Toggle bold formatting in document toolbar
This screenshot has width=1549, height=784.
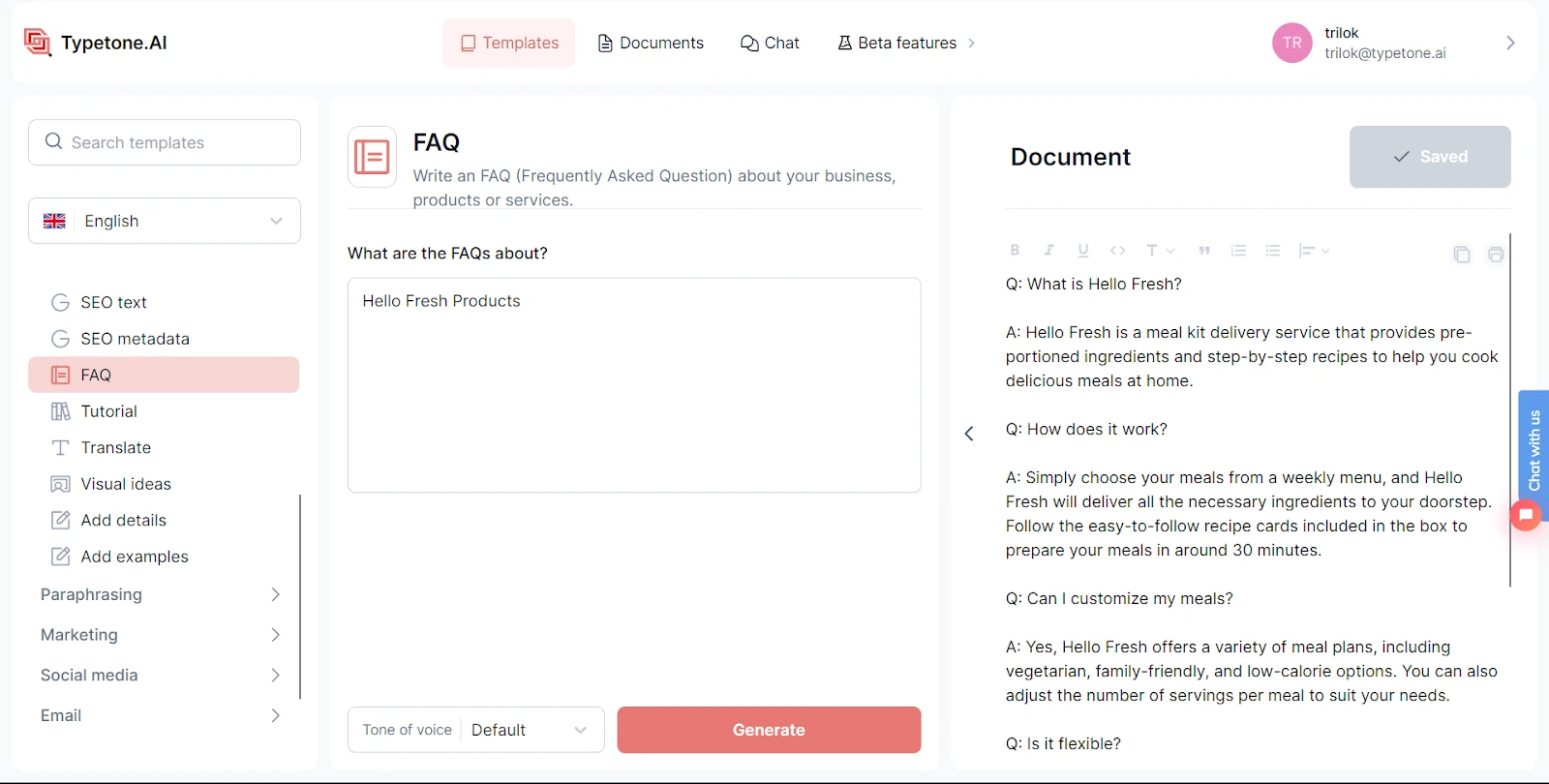[1015, 251]
